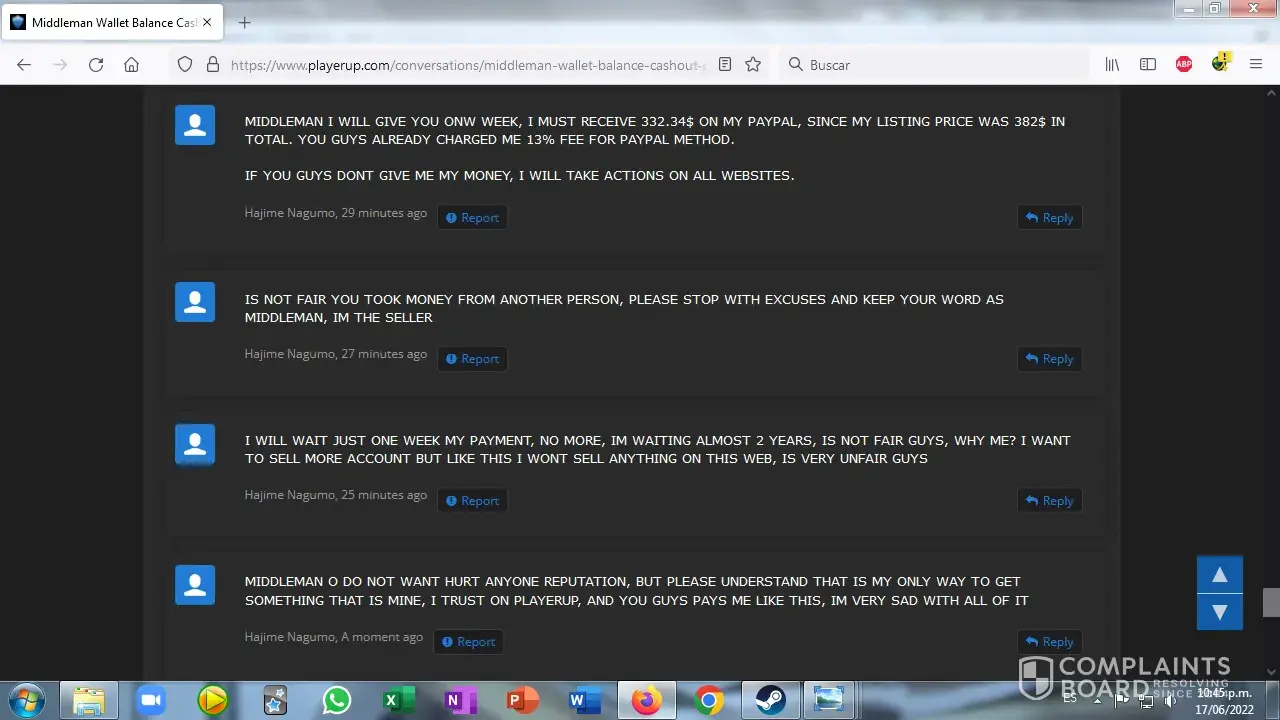Viewport: 1280px width, 720px height.
Task: Launch Excel from the taskbar
Action: 399,700
